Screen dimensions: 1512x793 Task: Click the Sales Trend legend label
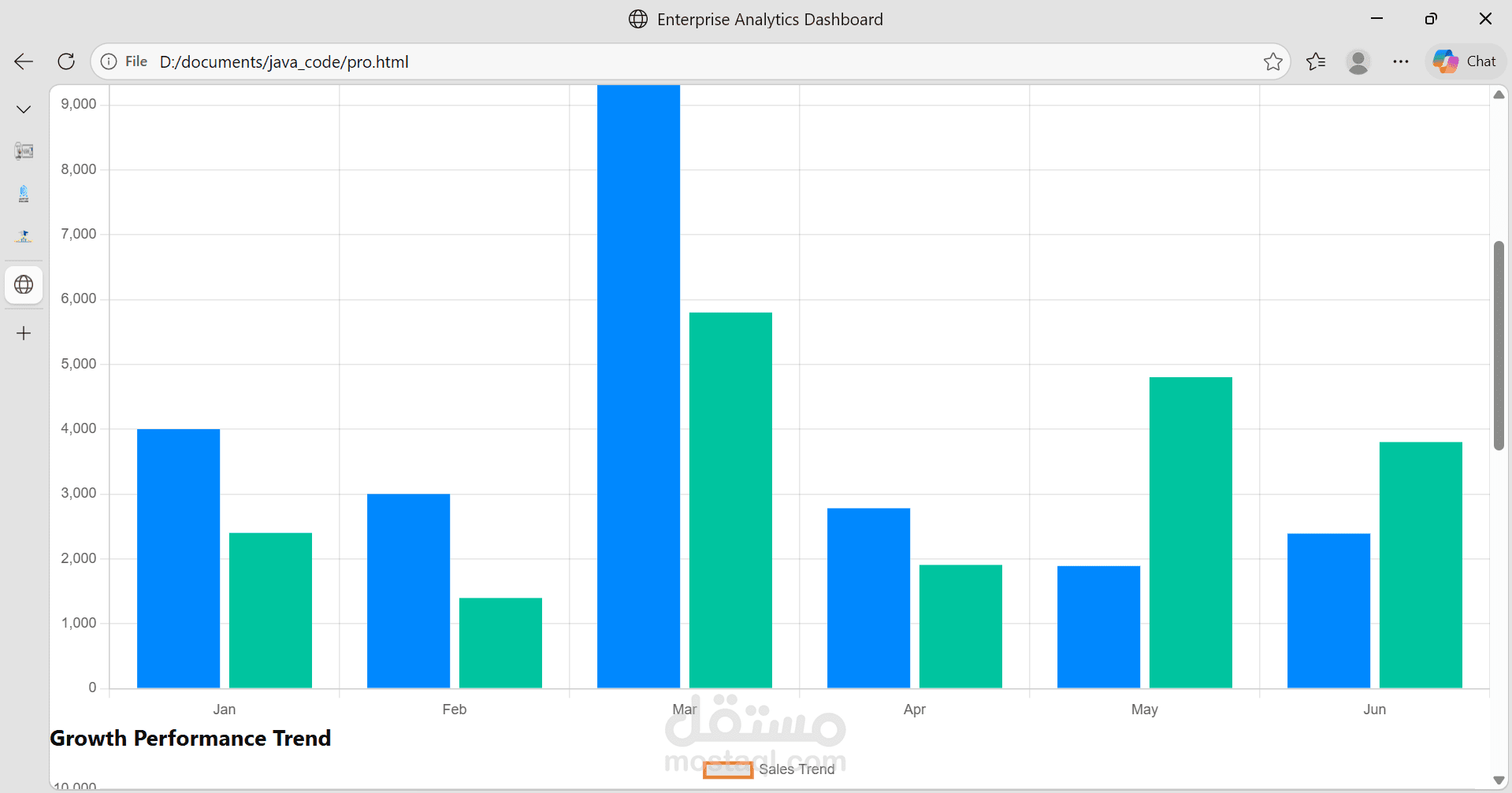(797, 769)
